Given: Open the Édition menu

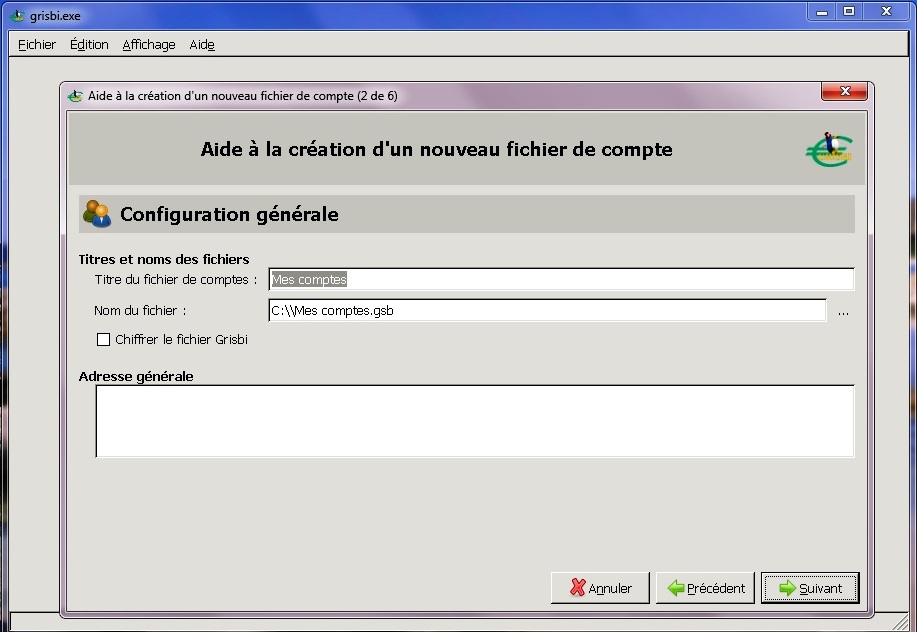Looking at the screenshot, I should (x=89, y=44).
